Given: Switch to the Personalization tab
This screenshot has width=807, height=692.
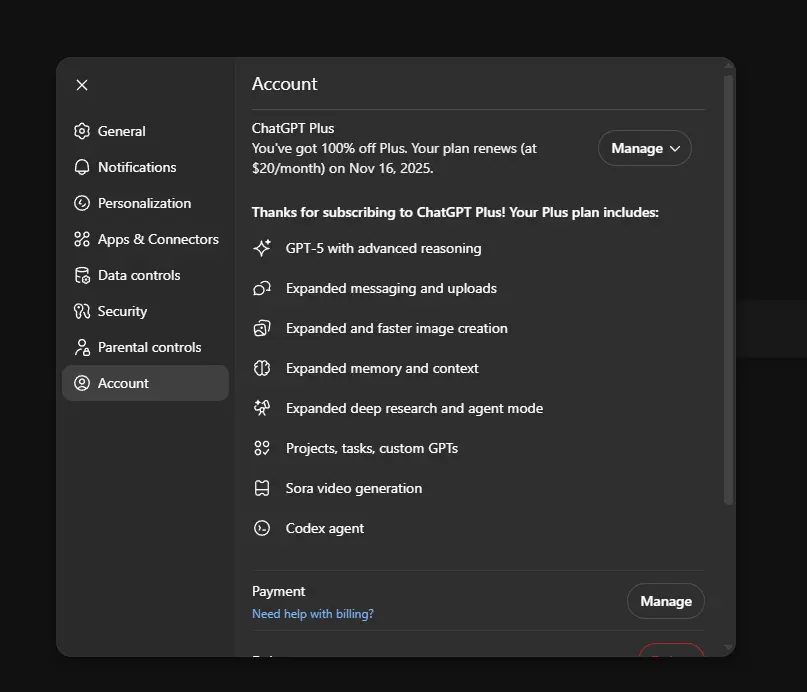Looking at the screenshot, I should (x=145, y=203).
